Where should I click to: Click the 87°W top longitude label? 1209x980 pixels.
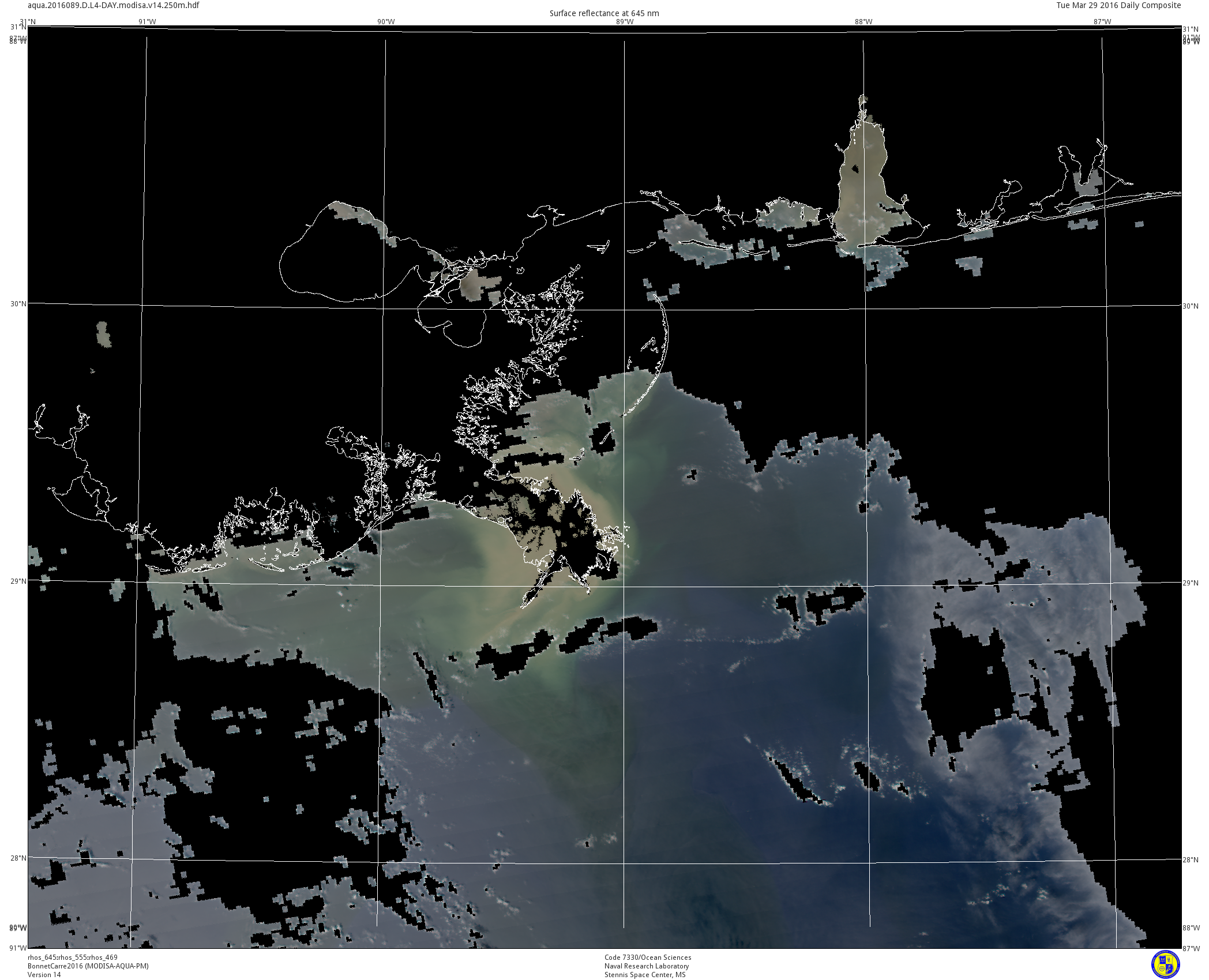(x=1102, y=22)
